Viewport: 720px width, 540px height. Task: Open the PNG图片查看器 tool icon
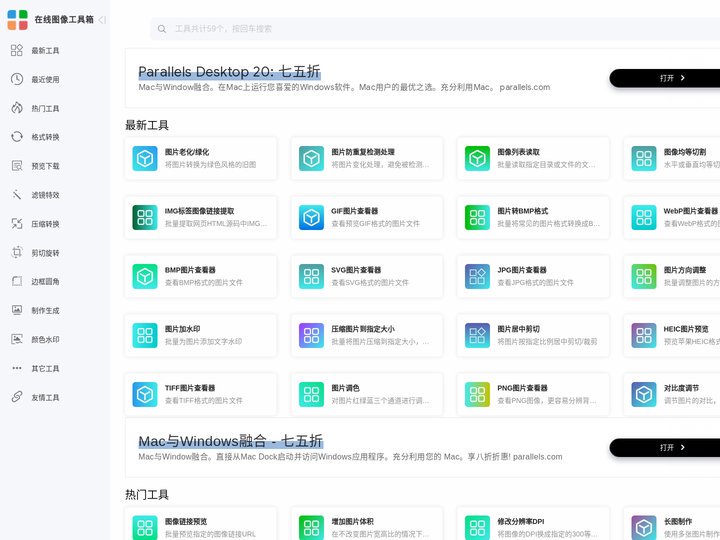(x=478, y=394)
